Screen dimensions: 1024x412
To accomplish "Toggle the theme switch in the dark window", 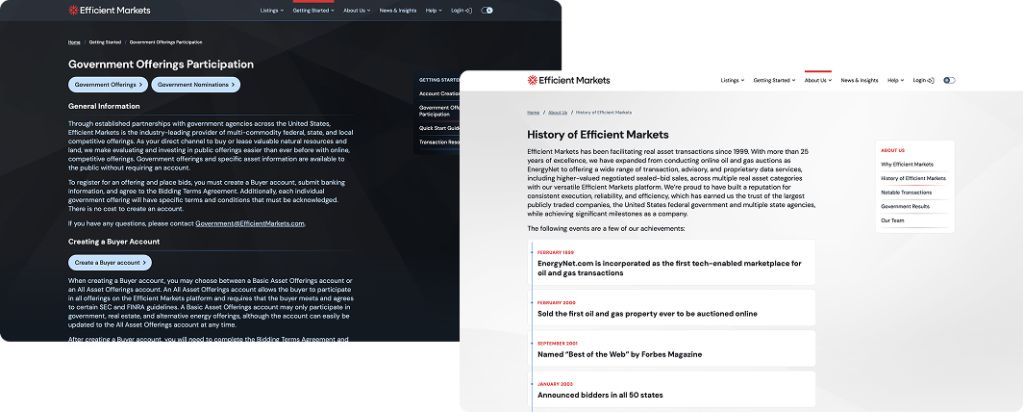I will click(487, 10).
